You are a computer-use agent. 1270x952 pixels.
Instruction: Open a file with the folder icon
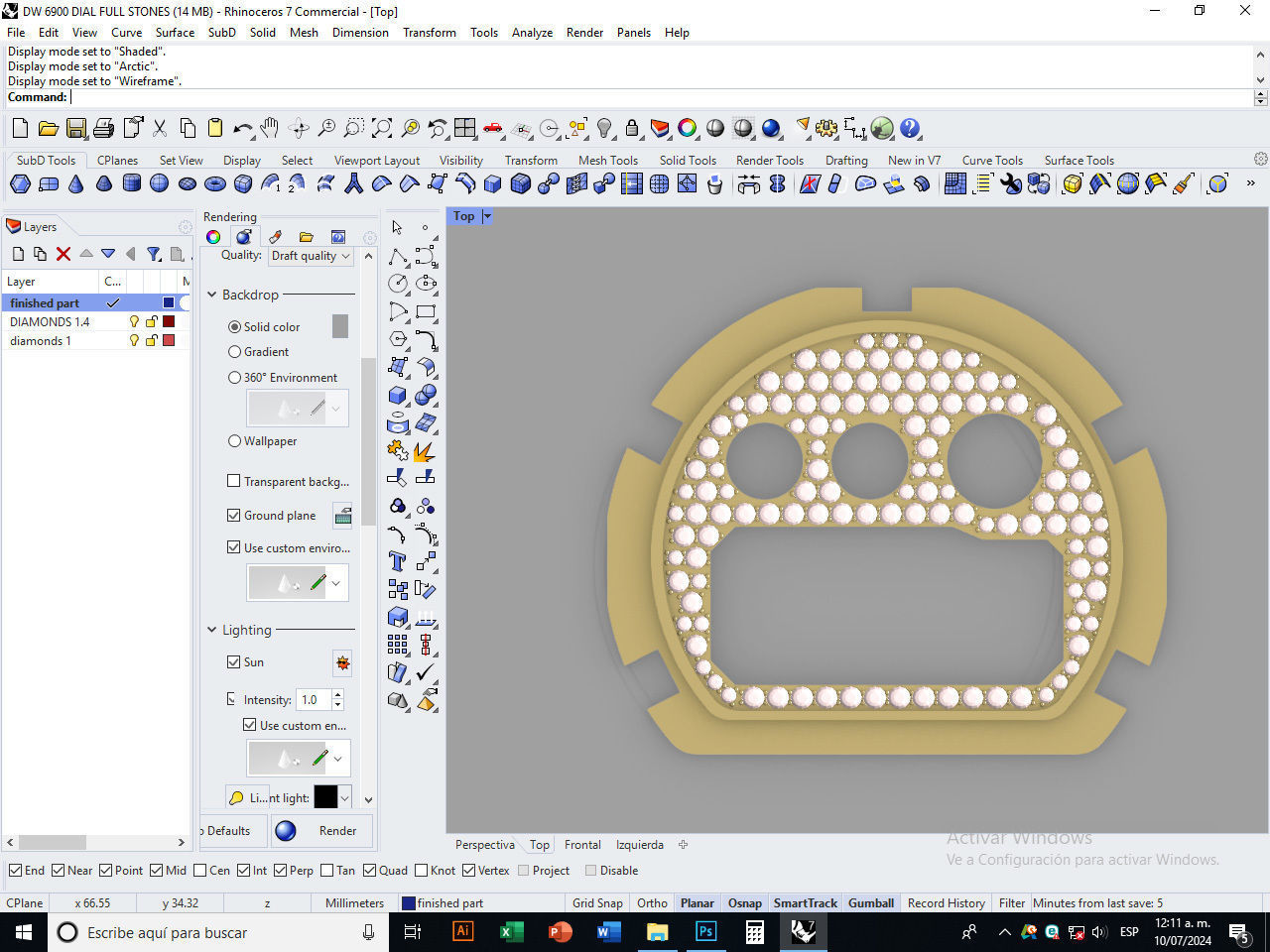[x=48, y=128]
